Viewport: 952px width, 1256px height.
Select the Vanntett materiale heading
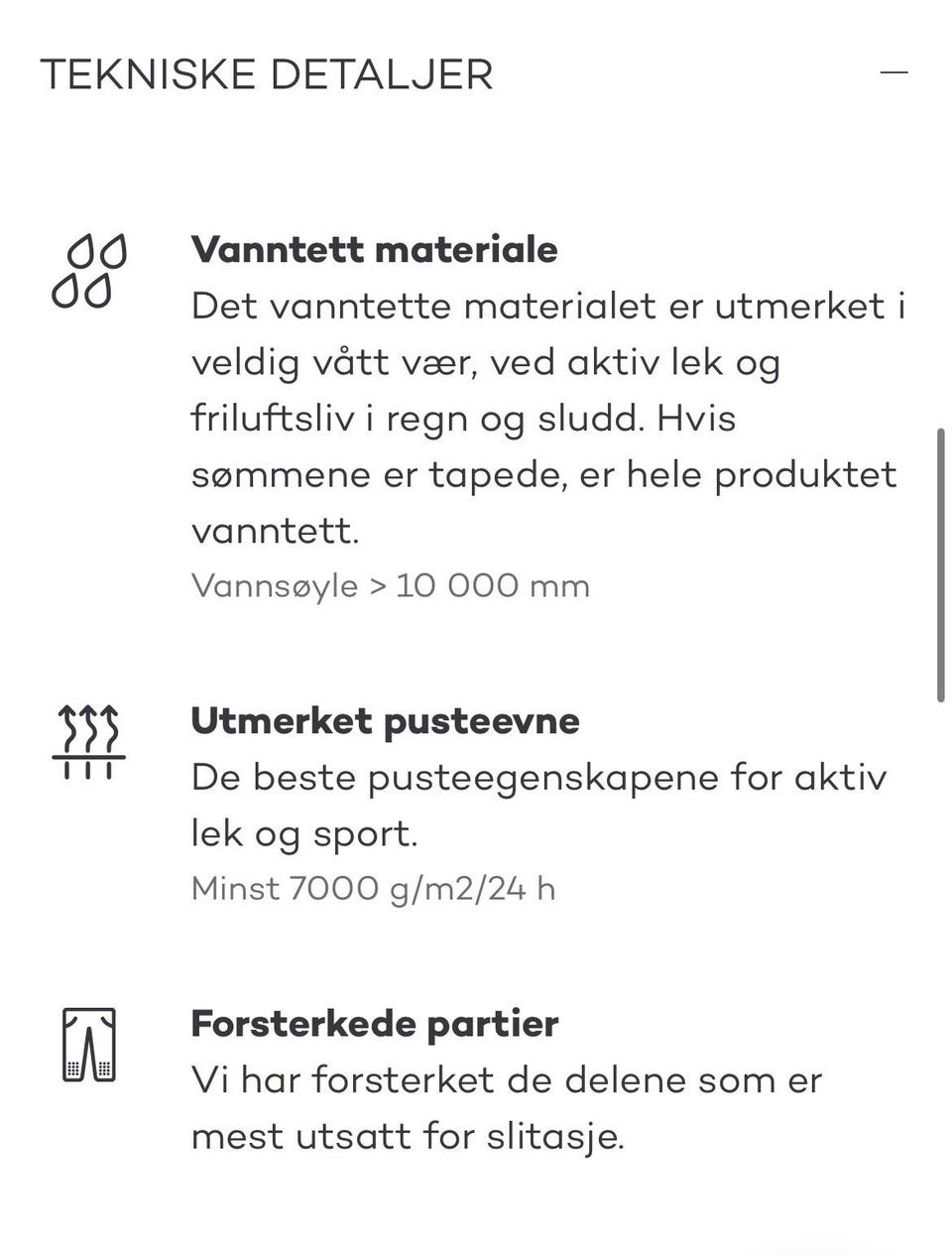coord(374,249)
